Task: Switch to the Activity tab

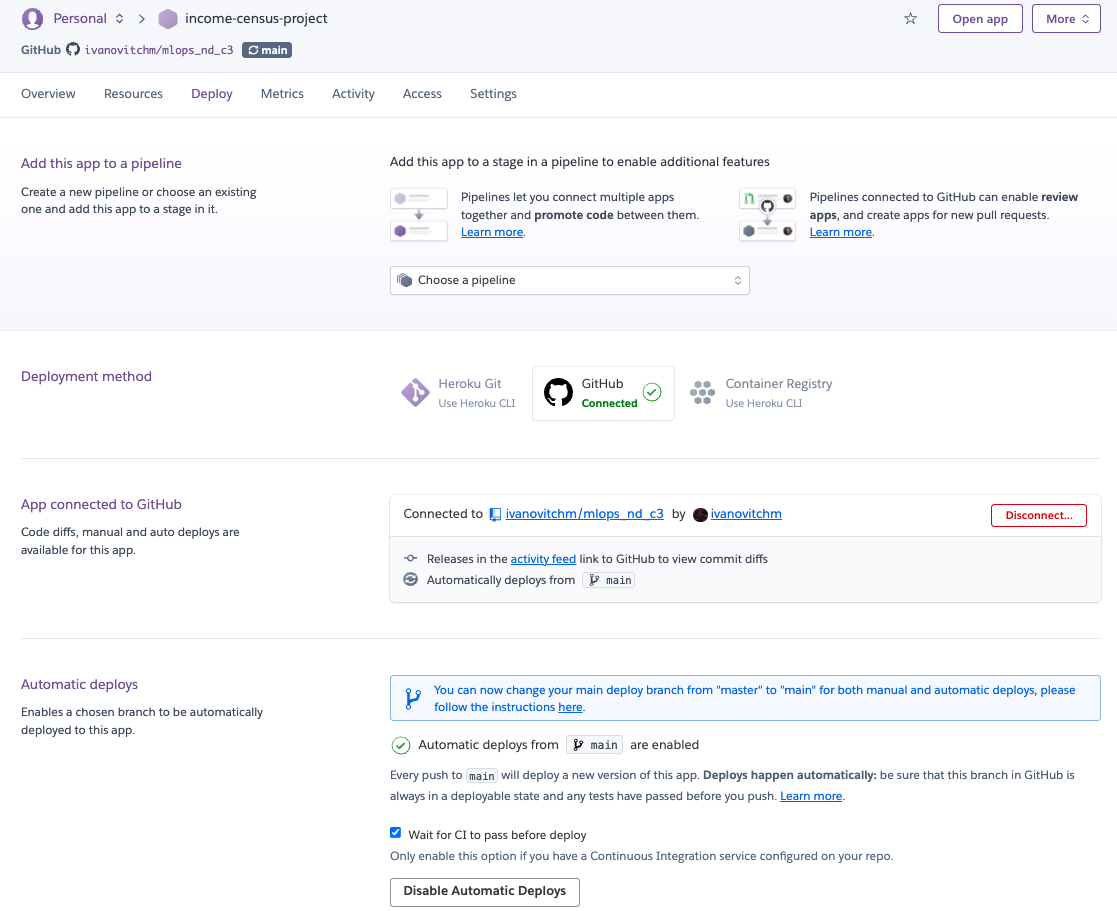Action: click(353, 93)
